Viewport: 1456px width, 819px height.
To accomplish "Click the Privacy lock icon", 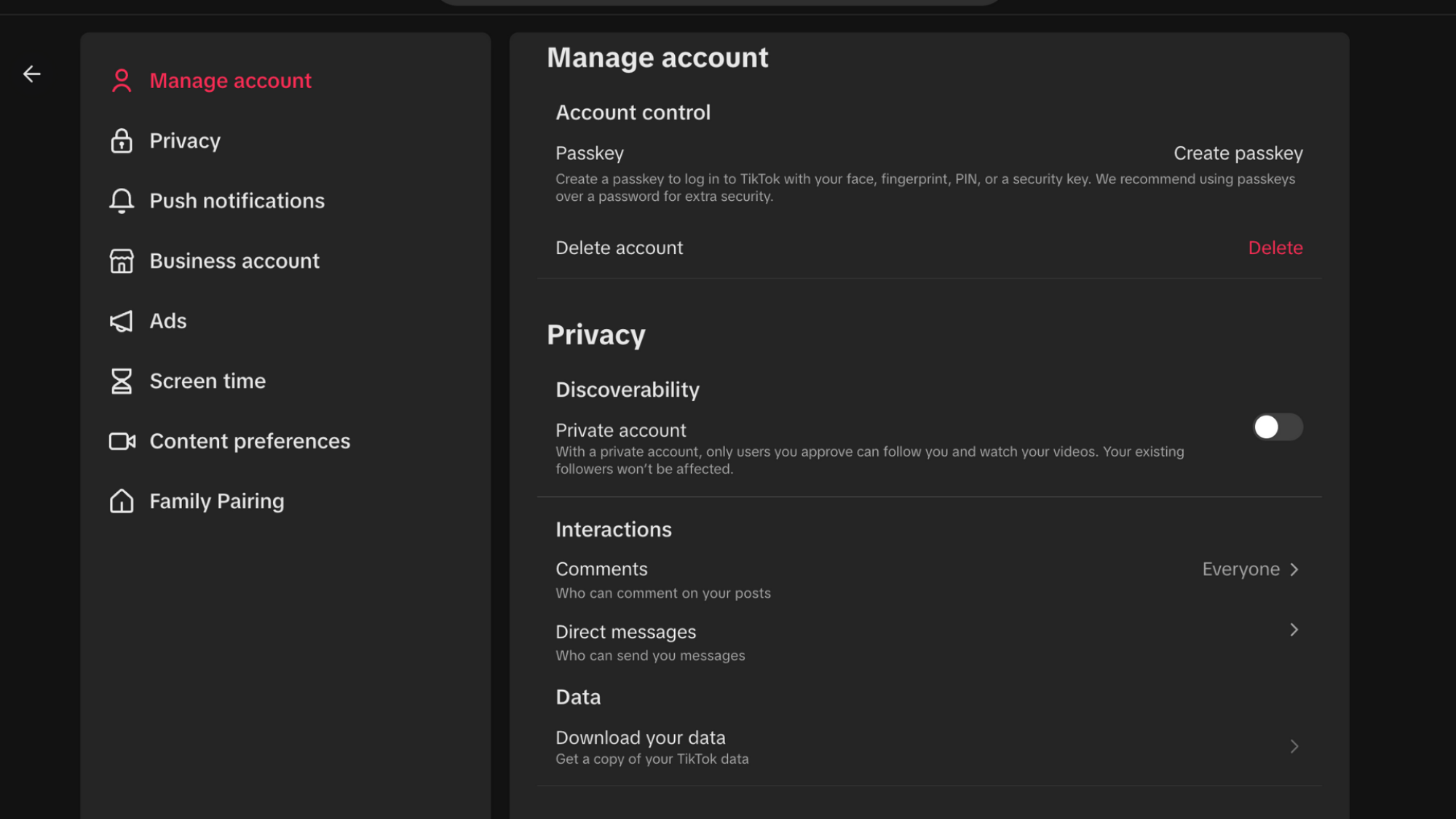I will coord(122,141).
